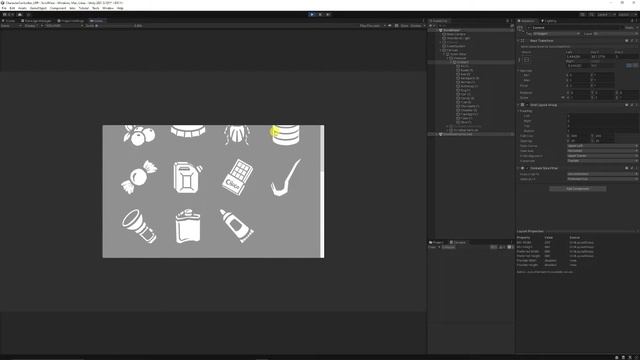Image resolution: width=640 pixels, height=360 pixels.
Task: Open the Vertical Fit dropdown
Action: (602, 179)
